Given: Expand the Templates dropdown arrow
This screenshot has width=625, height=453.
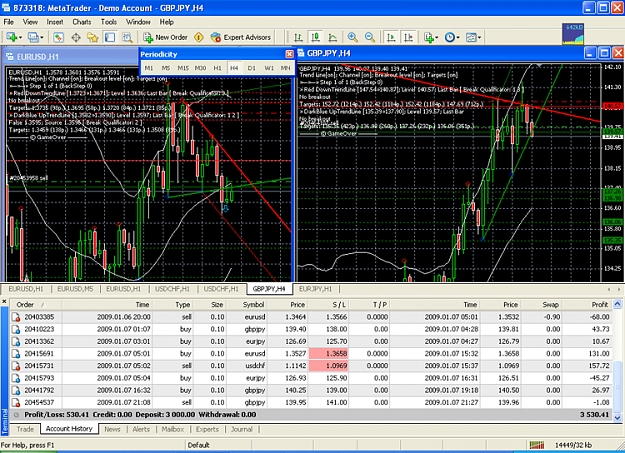Looking at the screenshot, I should 479,37.
